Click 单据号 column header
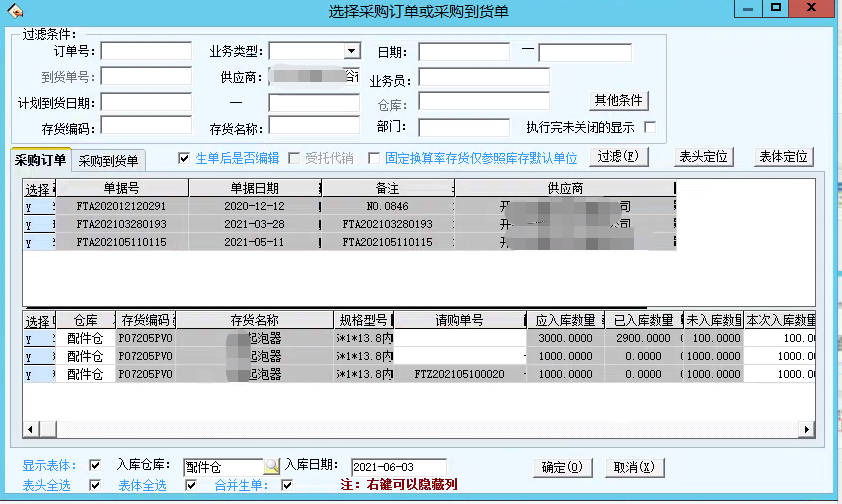The width and height of the screenshot is (842, 504). [x=121, y=188]
